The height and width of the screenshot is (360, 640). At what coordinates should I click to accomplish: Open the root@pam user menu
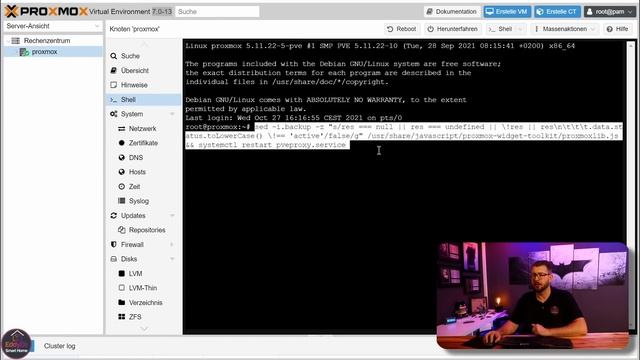[x=610, y=11]
